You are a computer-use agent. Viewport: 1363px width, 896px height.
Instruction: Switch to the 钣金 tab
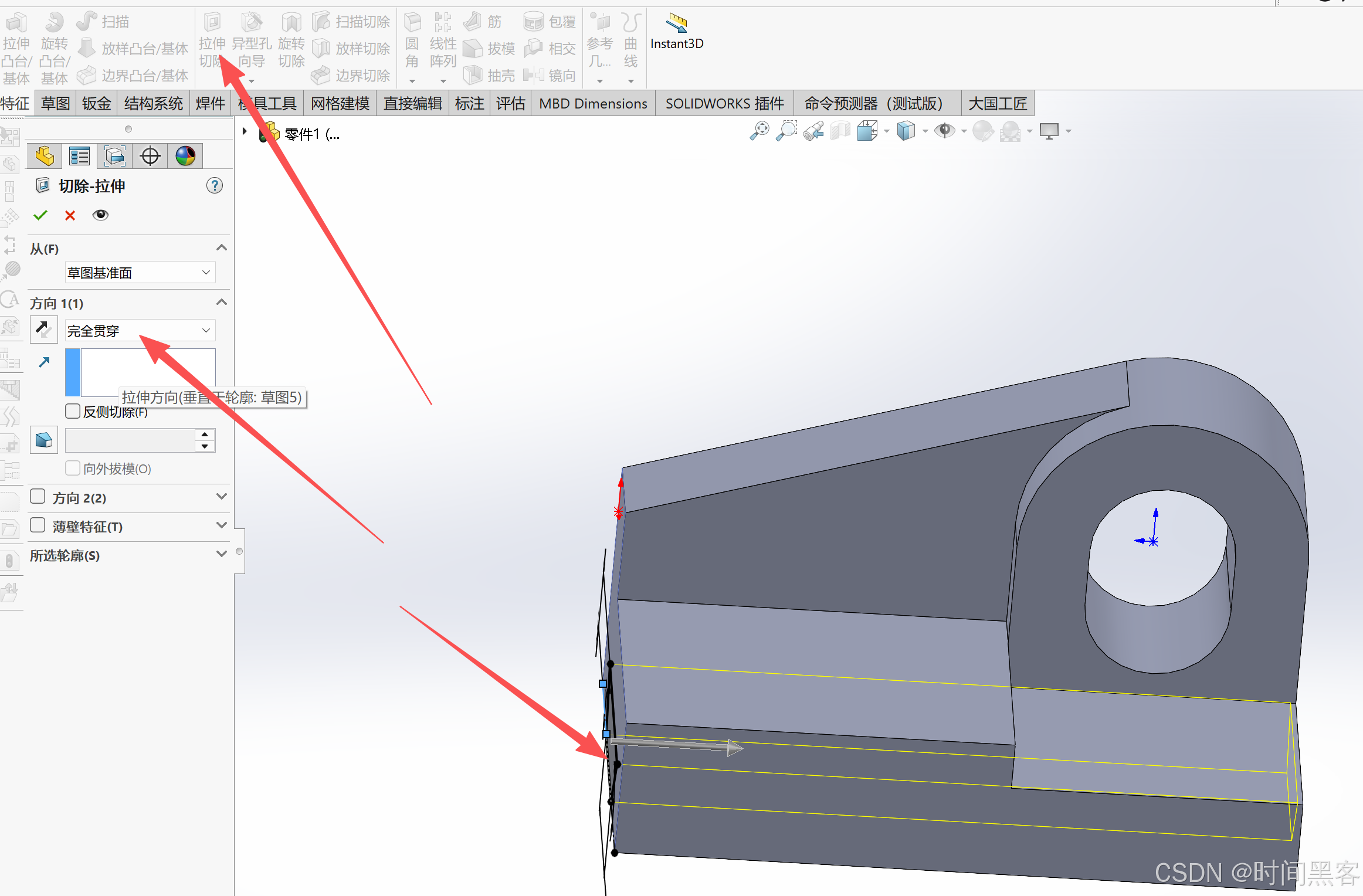coord(96,104)
